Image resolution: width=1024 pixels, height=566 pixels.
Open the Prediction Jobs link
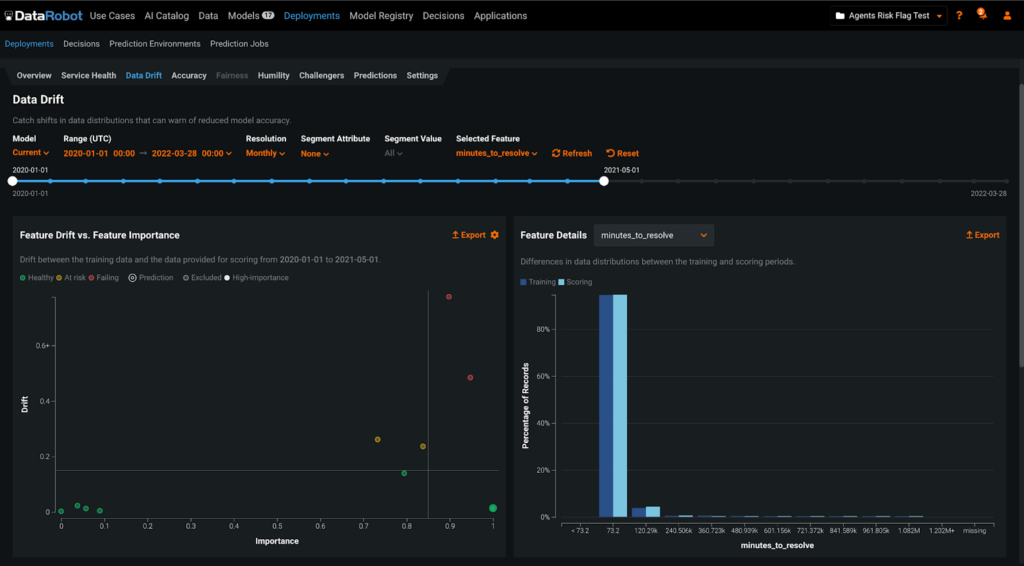click(x=239, y=44)
